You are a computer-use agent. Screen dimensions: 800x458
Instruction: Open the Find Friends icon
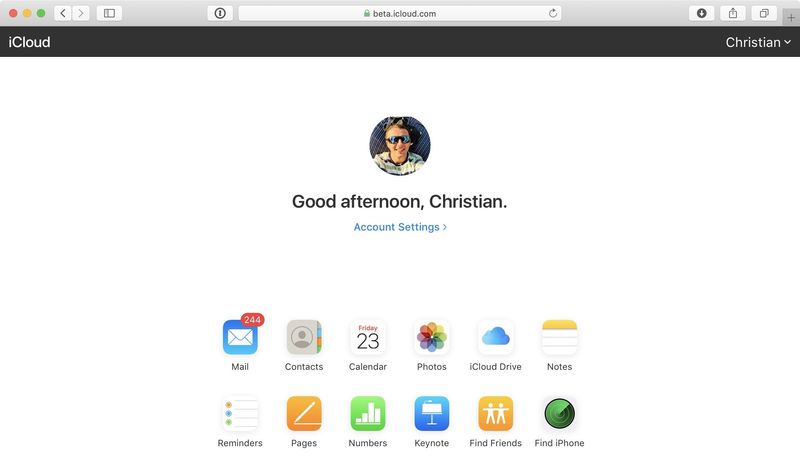(495, 414)
